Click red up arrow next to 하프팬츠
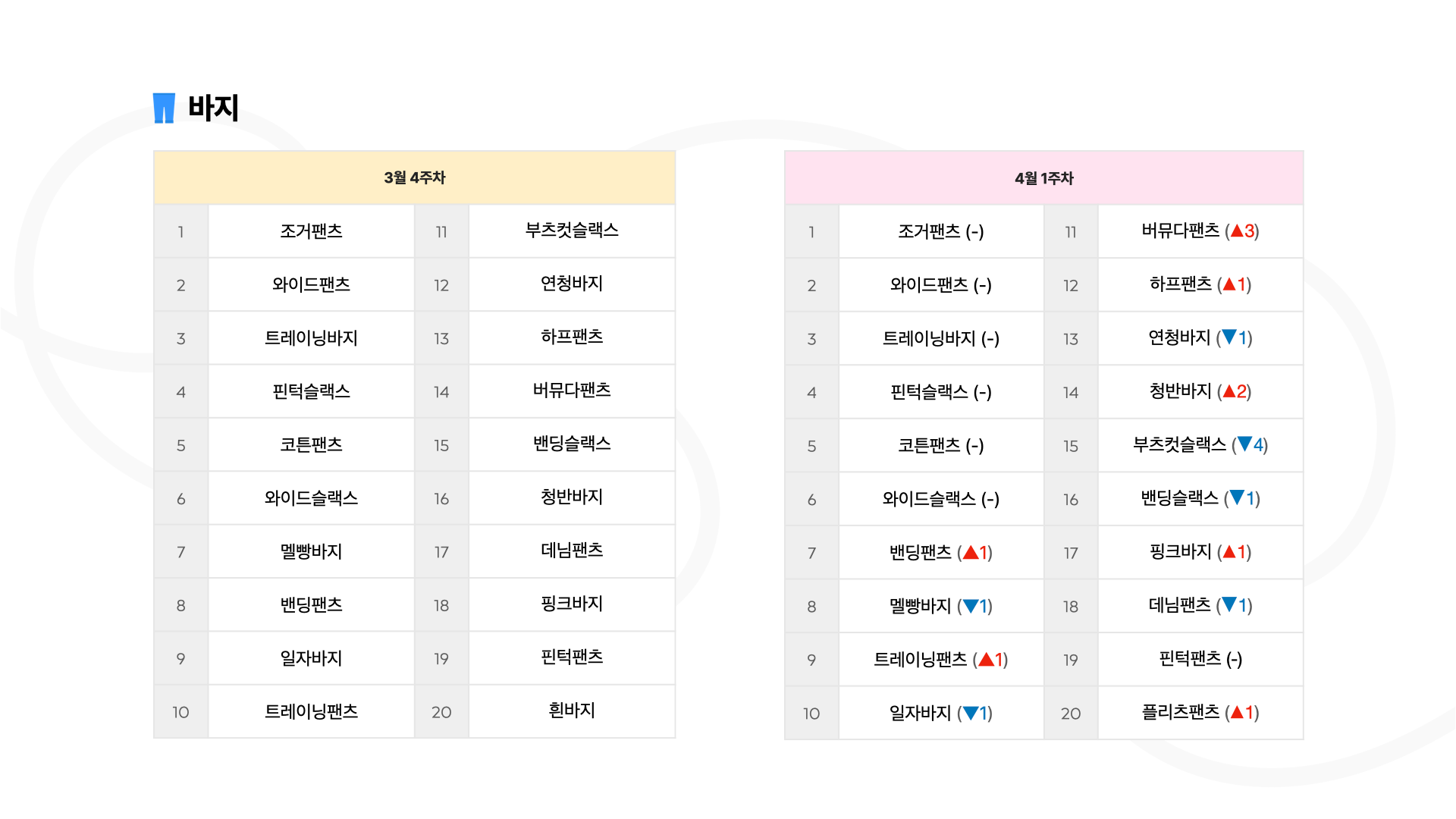 [1229, 284]
